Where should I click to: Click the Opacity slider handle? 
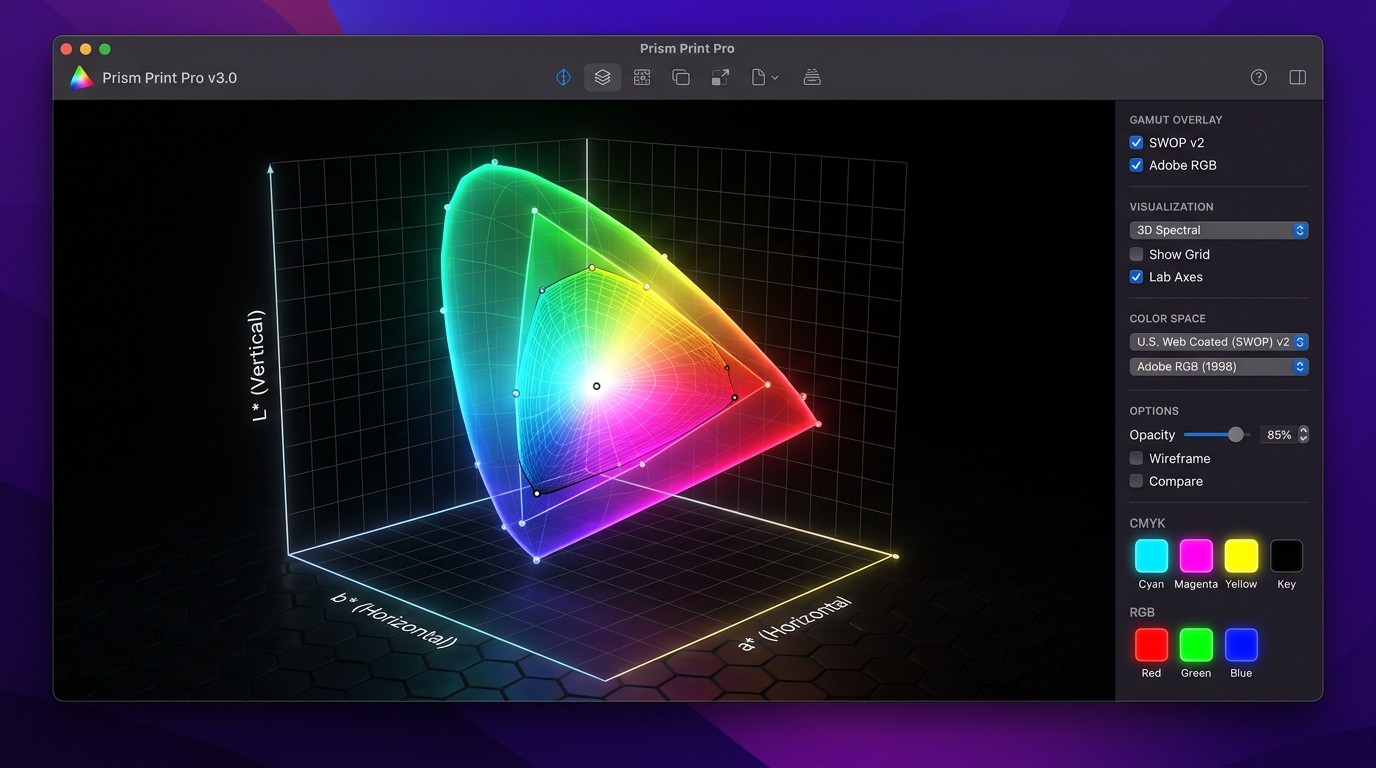(1236, 434)
